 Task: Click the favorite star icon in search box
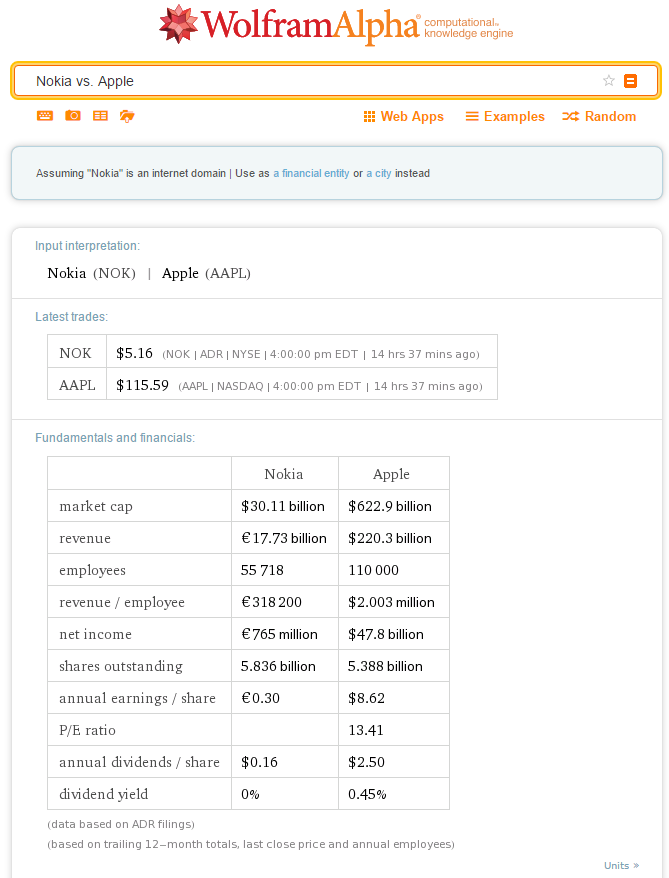[609, 81]
